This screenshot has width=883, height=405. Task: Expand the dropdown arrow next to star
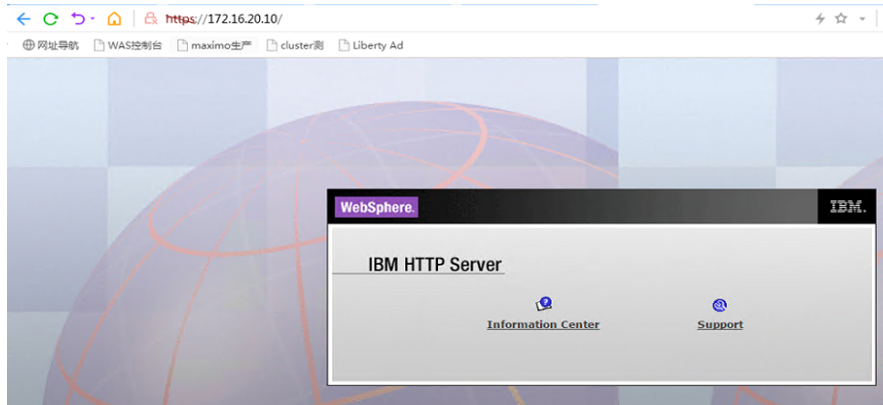tap(862, 19)
